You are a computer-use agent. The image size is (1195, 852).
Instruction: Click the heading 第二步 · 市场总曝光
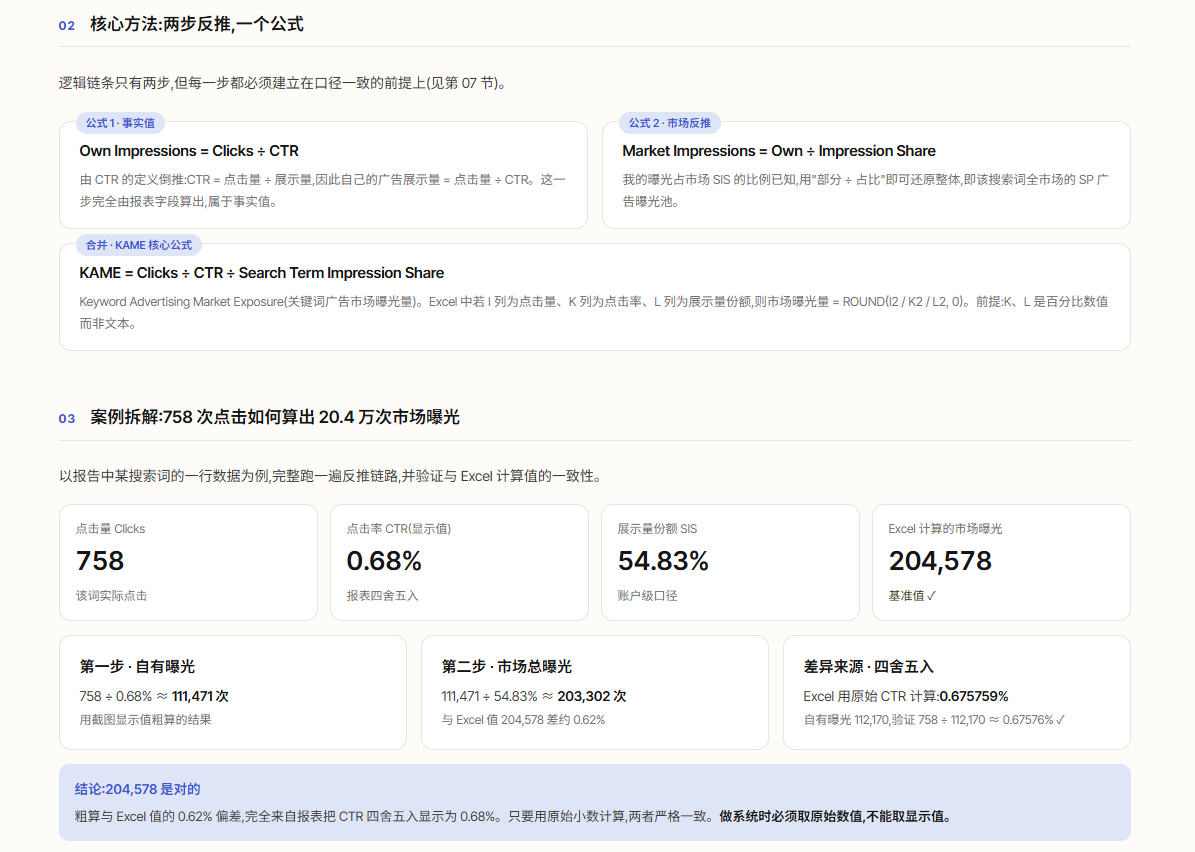point(507,667)
